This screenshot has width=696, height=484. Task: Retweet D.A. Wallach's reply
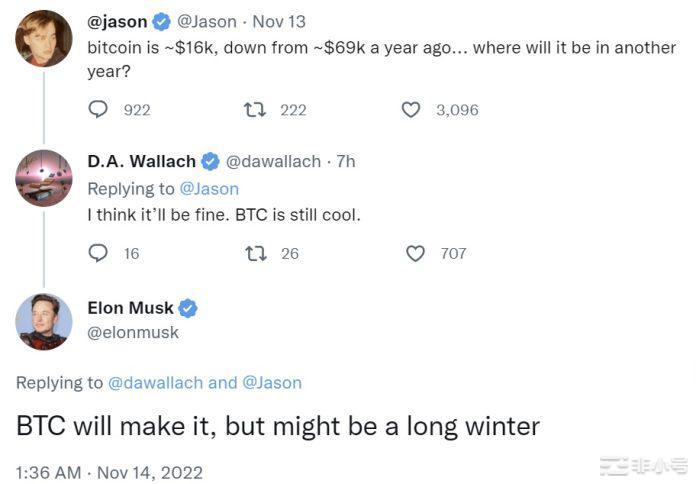pyautogui.click(x=255, y=254)
